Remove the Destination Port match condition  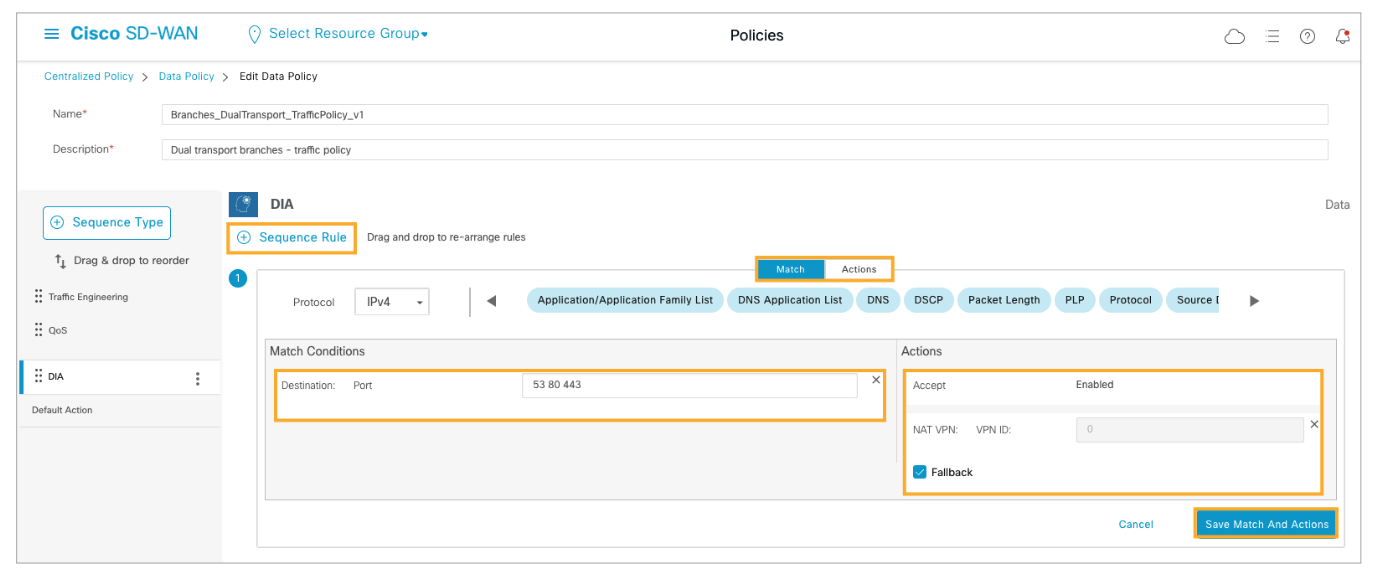coord(876,380)
